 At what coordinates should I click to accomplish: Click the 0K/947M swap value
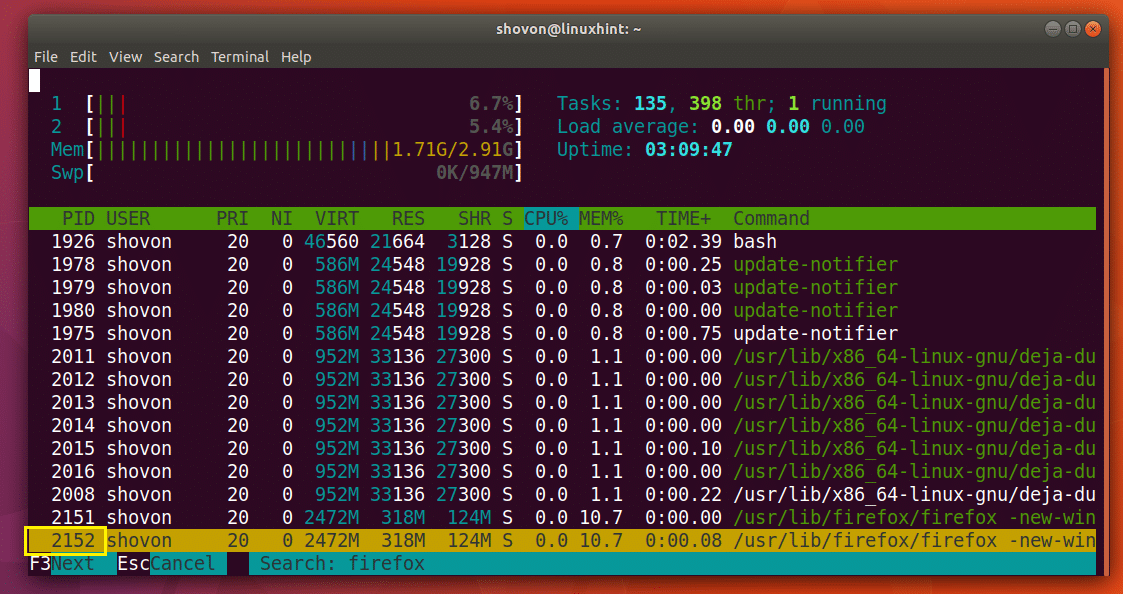point(475,173)
